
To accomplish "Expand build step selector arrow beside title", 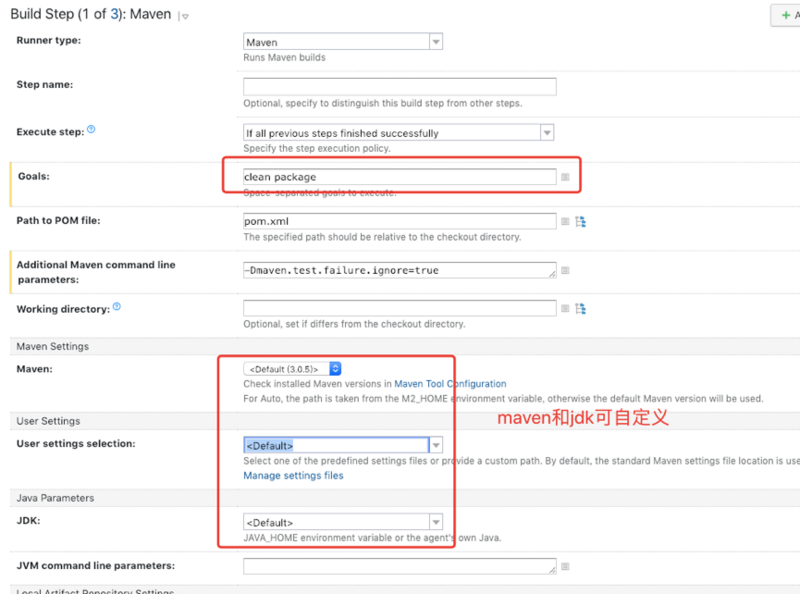I will click(x=183, y=16).
